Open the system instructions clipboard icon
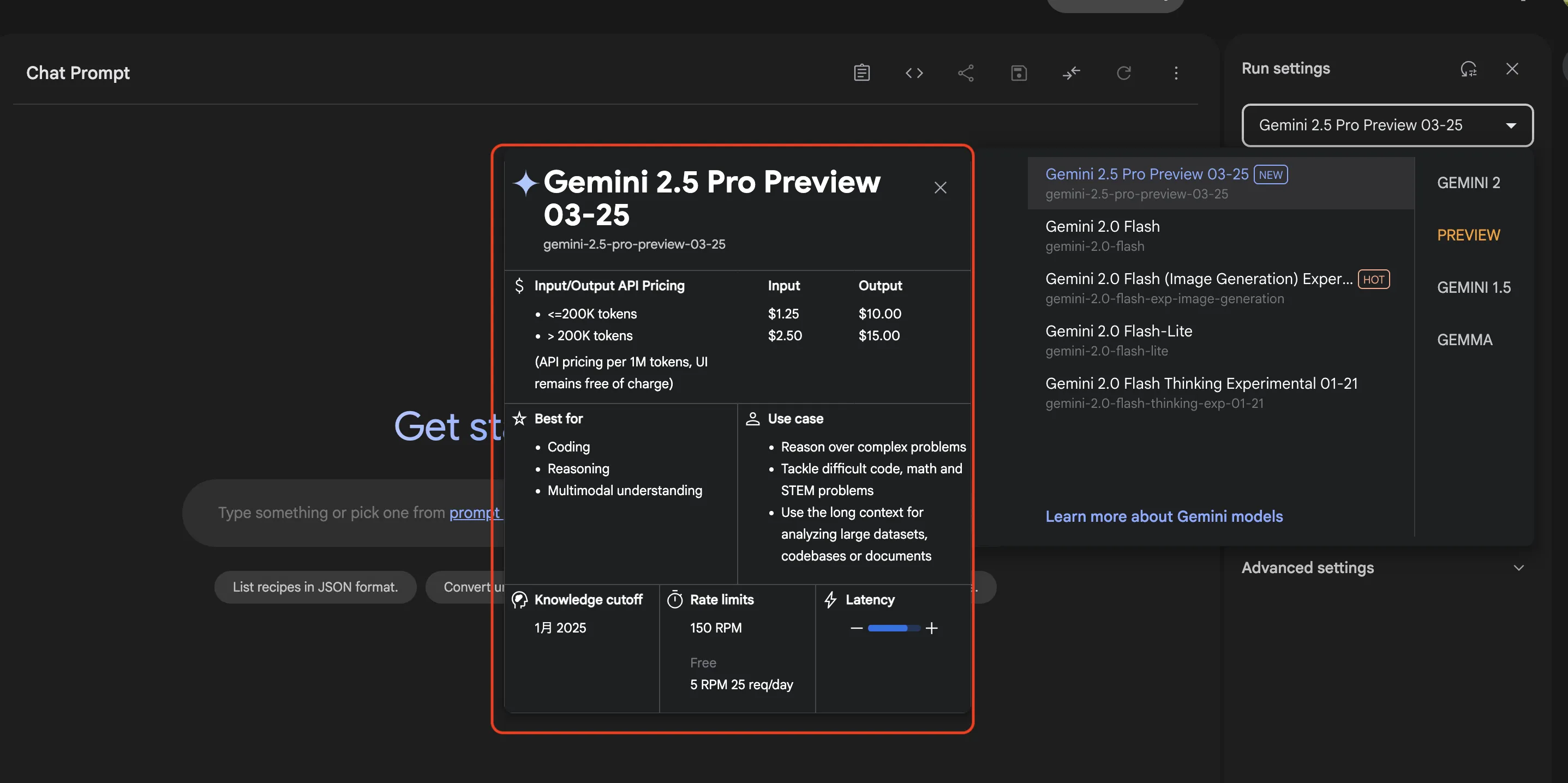1568x783 pixels. [x=861, y=73]
